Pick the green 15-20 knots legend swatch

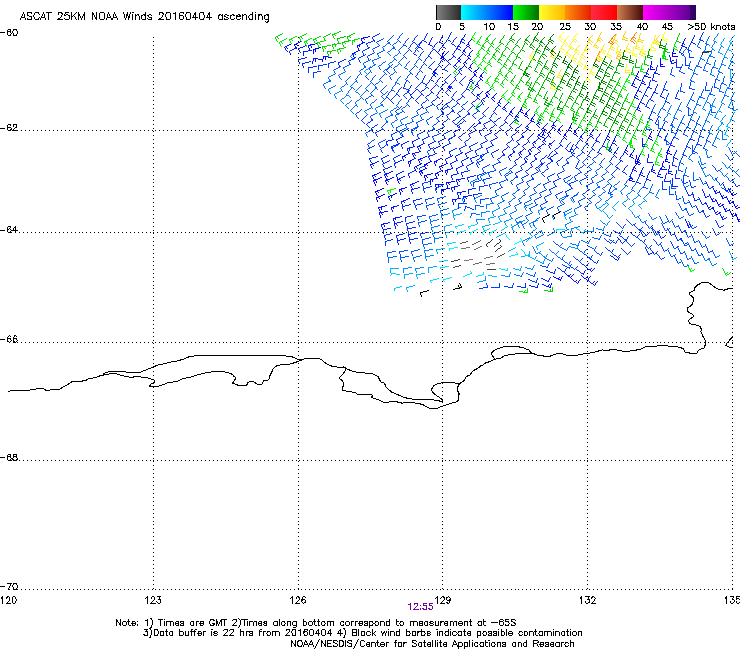point(526,12)
